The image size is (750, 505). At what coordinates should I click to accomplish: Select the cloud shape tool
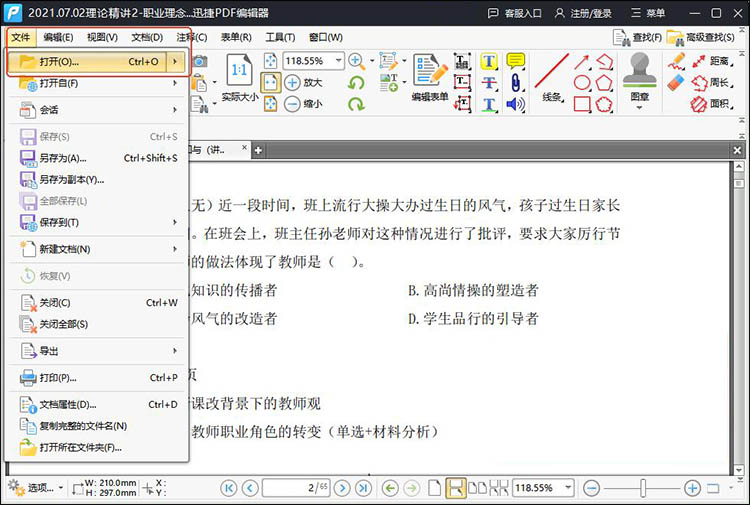point(604,104)
